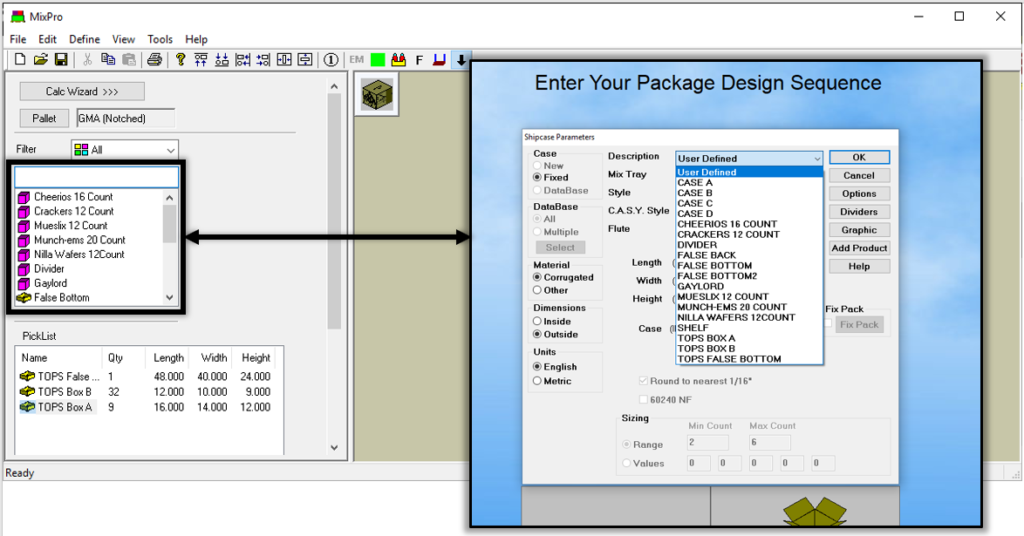Select the Metric units radio button
1024x536 pixels.
538,381
